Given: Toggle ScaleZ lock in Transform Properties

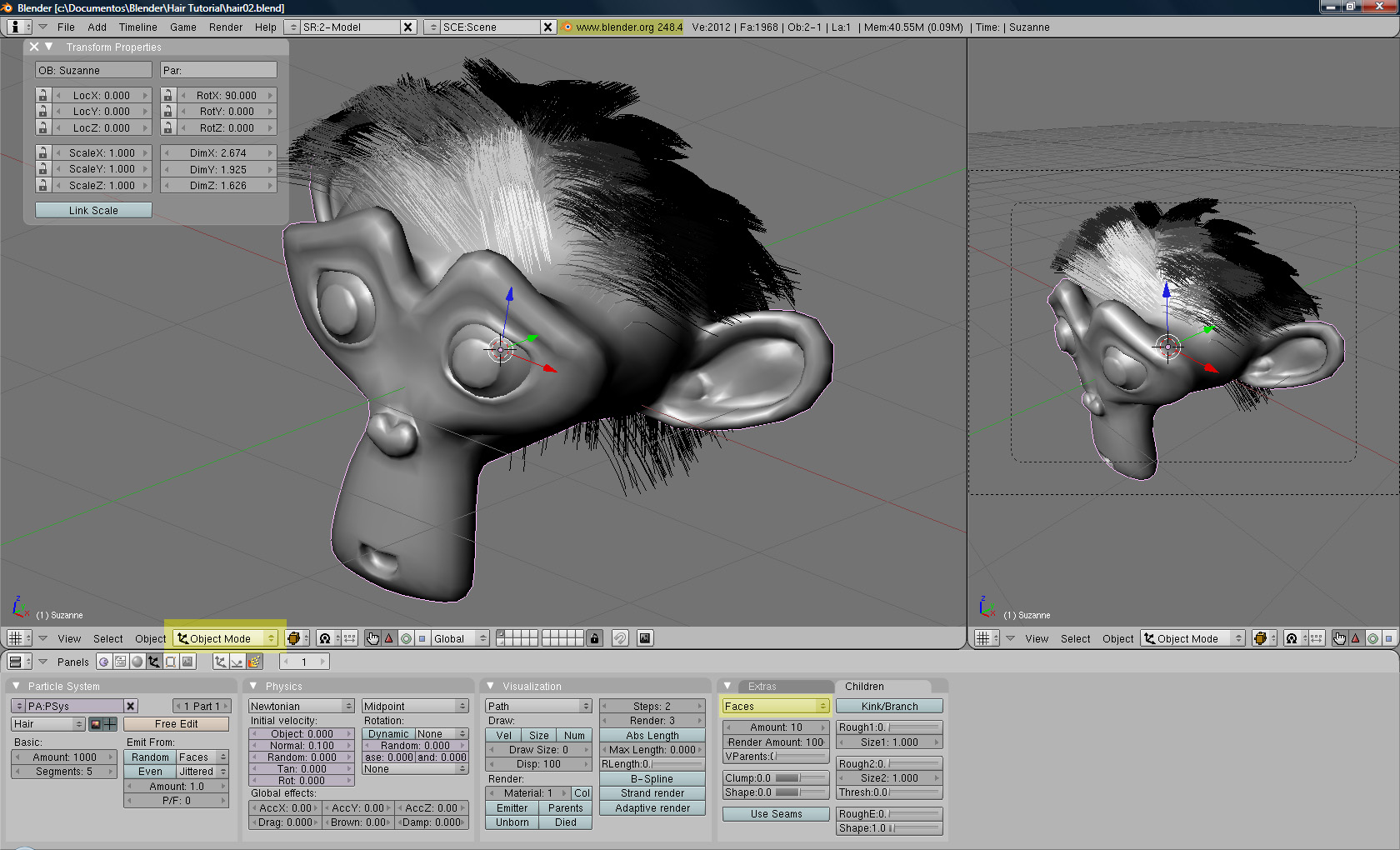Looking at the screenshot, I should tap(42, 185).
